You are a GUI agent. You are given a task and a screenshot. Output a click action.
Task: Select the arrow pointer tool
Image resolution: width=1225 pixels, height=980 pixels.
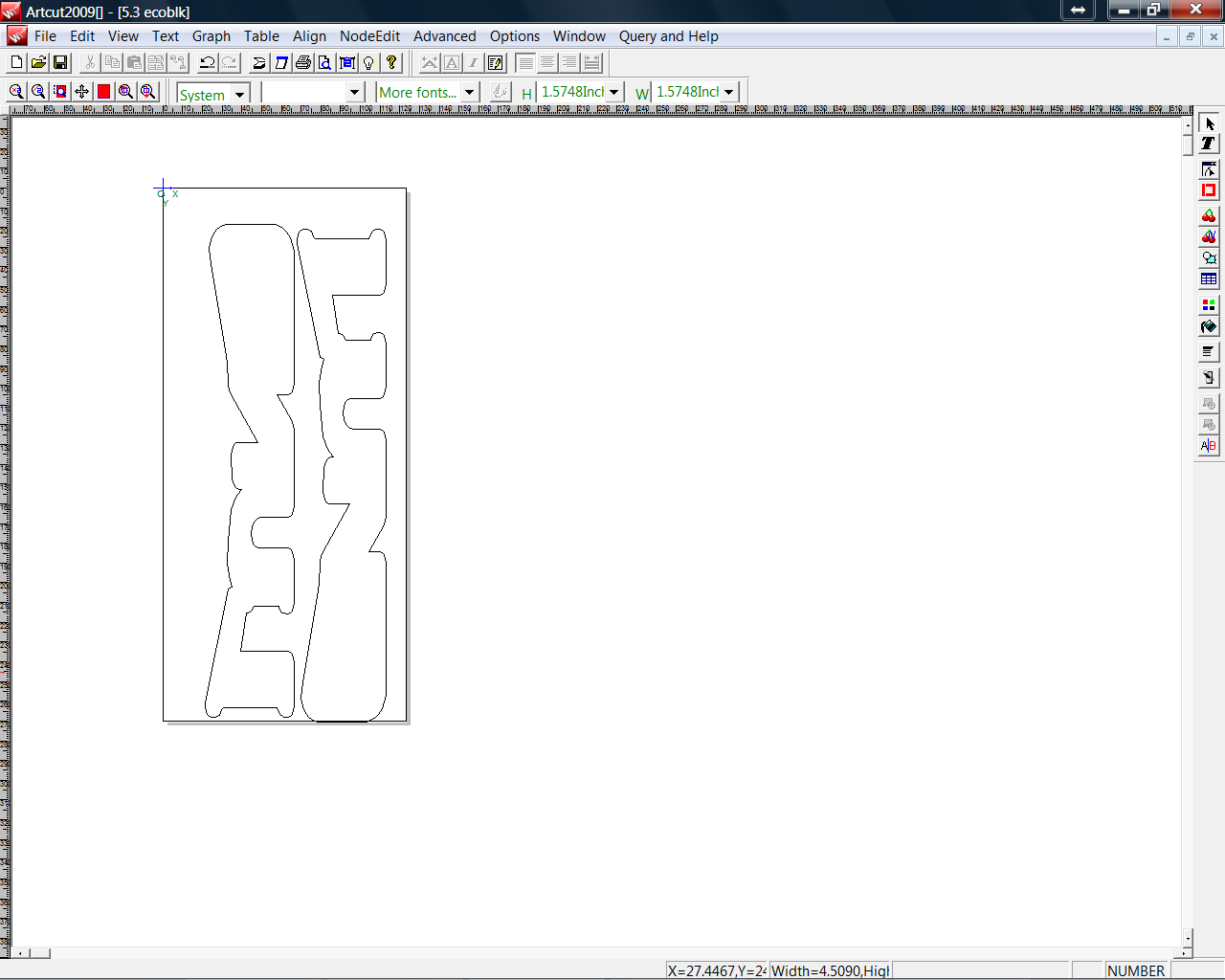click(1209, 123)
